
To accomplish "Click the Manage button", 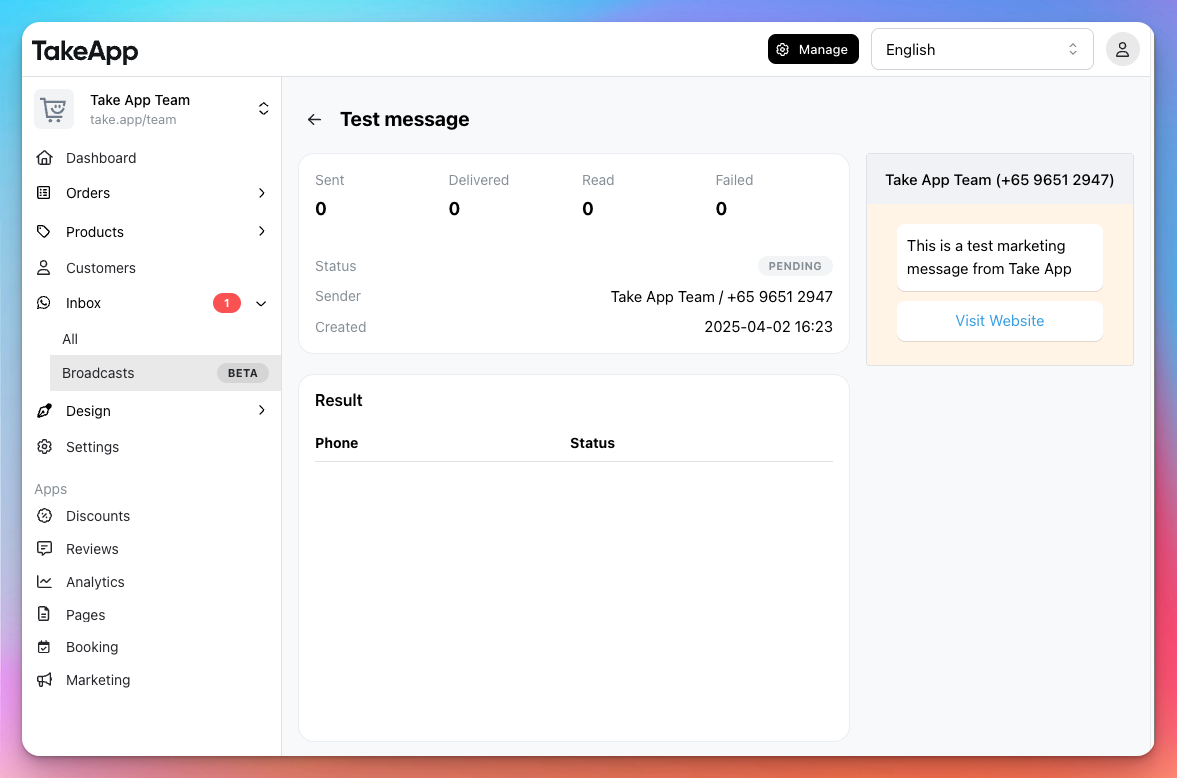I will click(x=813, y=50).
